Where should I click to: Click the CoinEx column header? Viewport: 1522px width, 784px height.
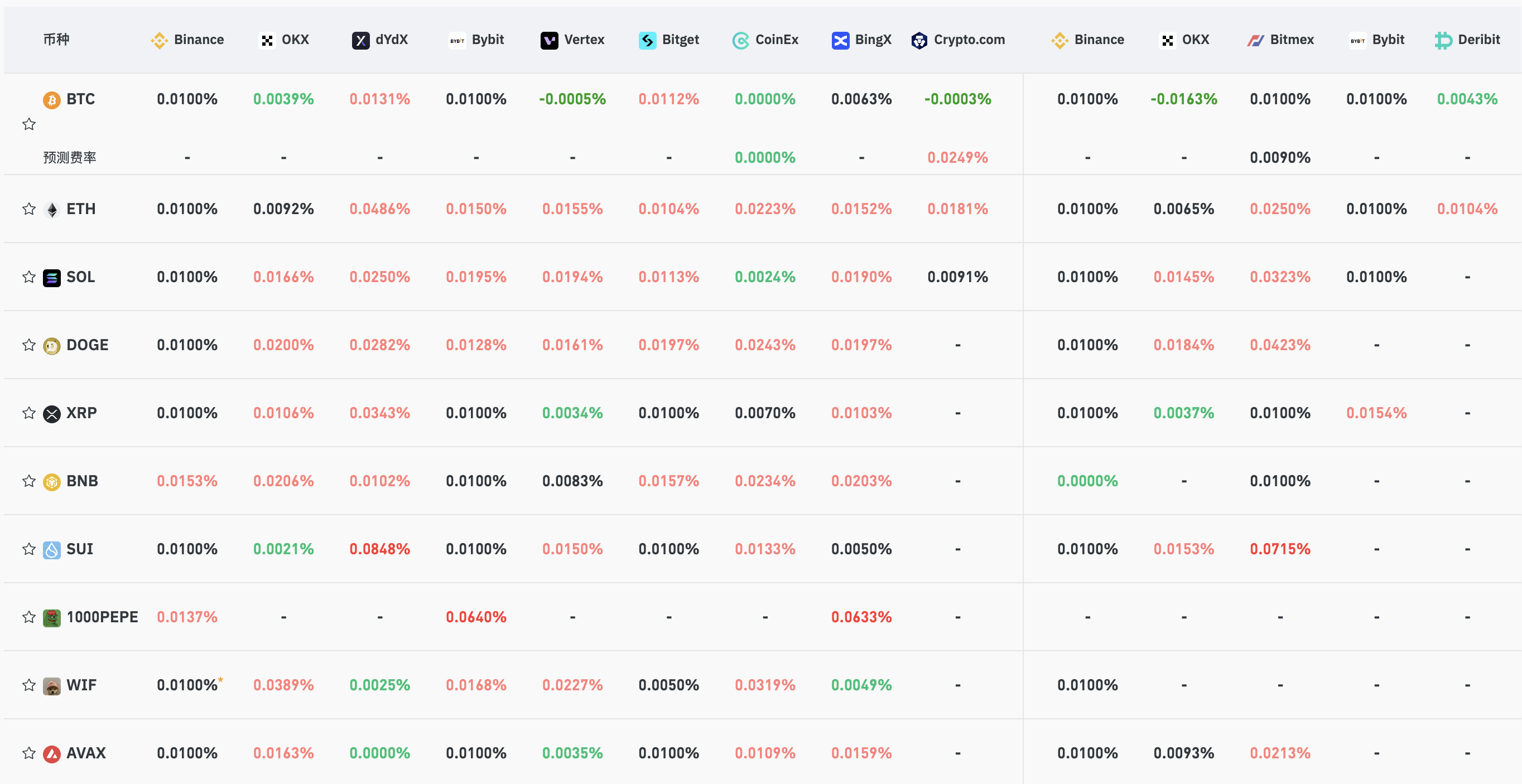point(765,40)
